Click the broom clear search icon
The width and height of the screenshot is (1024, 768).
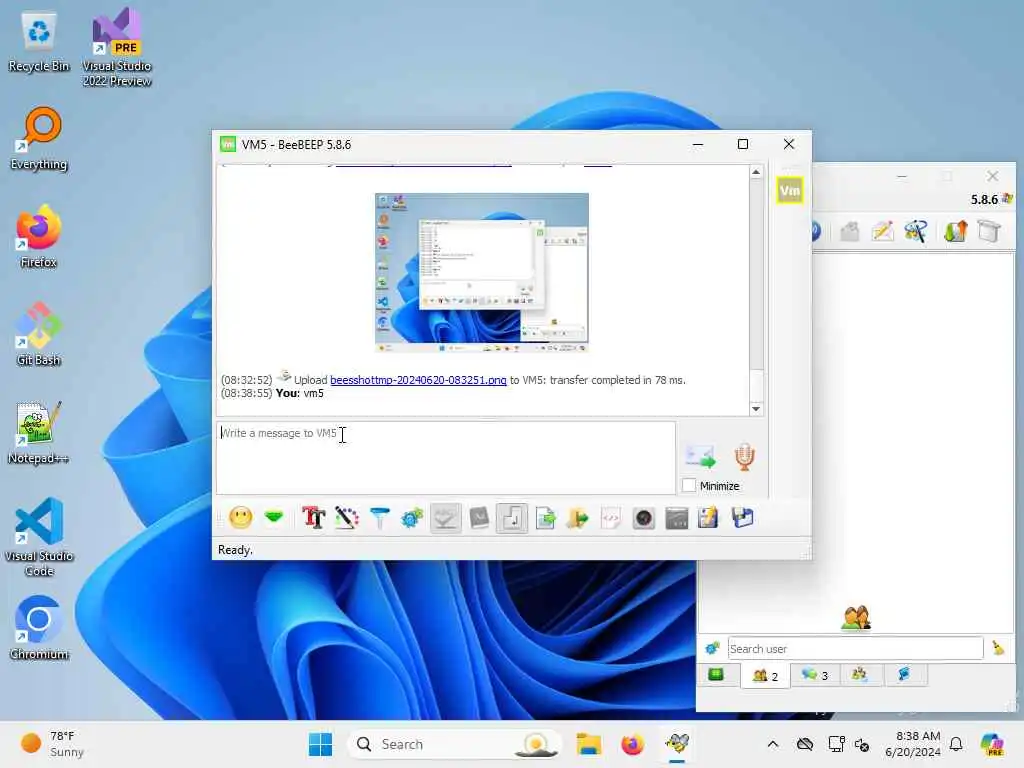coord(998,648)
